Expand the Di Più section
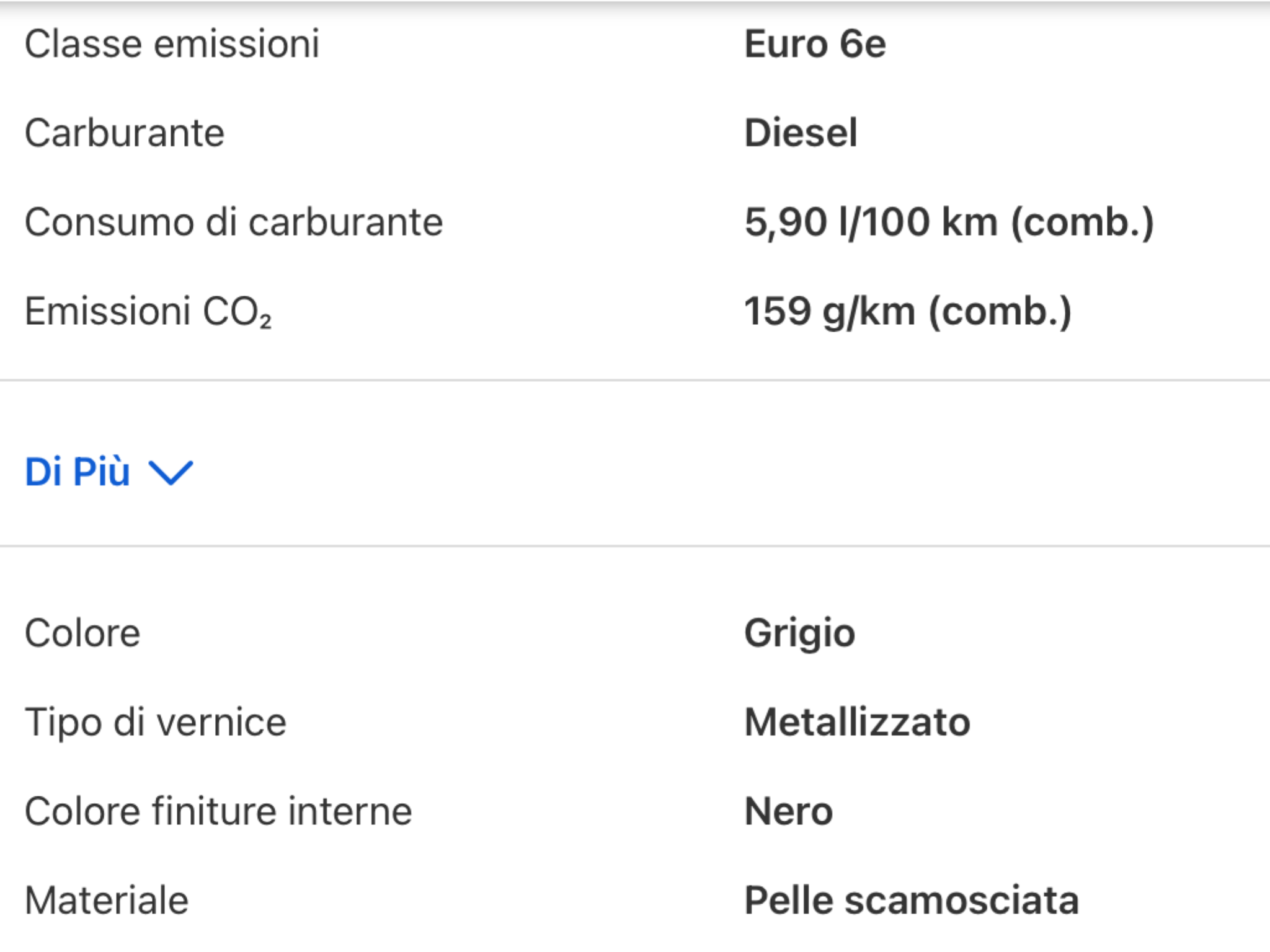Image resolution: width=1270 pixels, height=952 pixels. click(x=109, y=472)
